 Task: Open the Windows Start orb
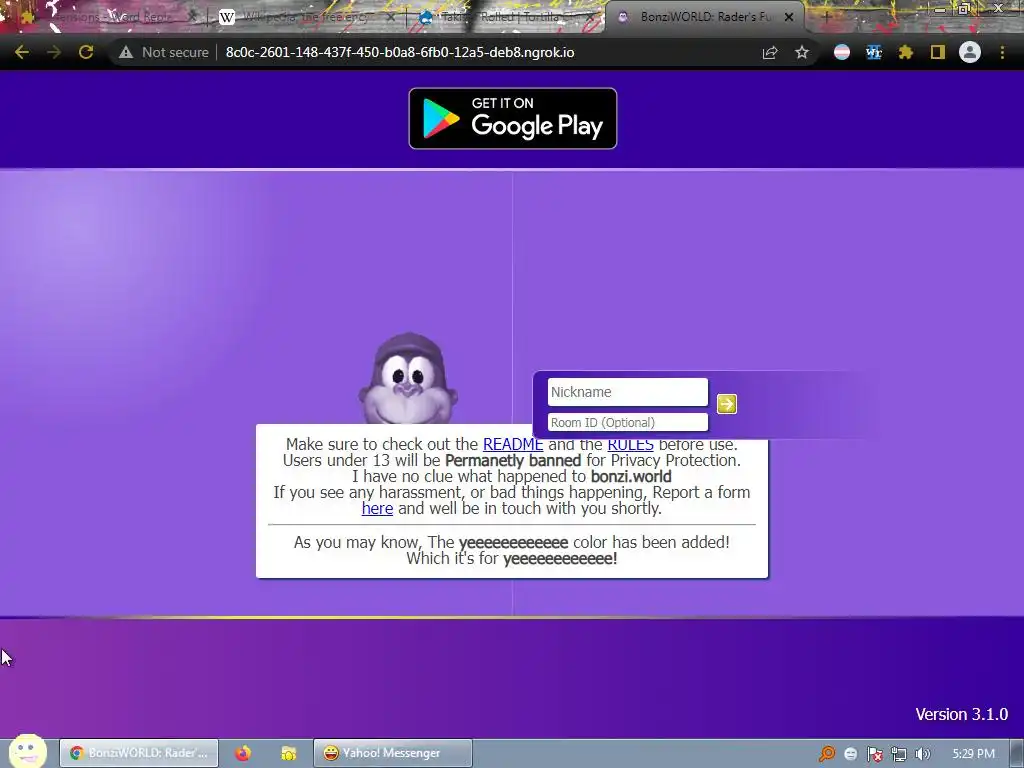click(27, 751)
